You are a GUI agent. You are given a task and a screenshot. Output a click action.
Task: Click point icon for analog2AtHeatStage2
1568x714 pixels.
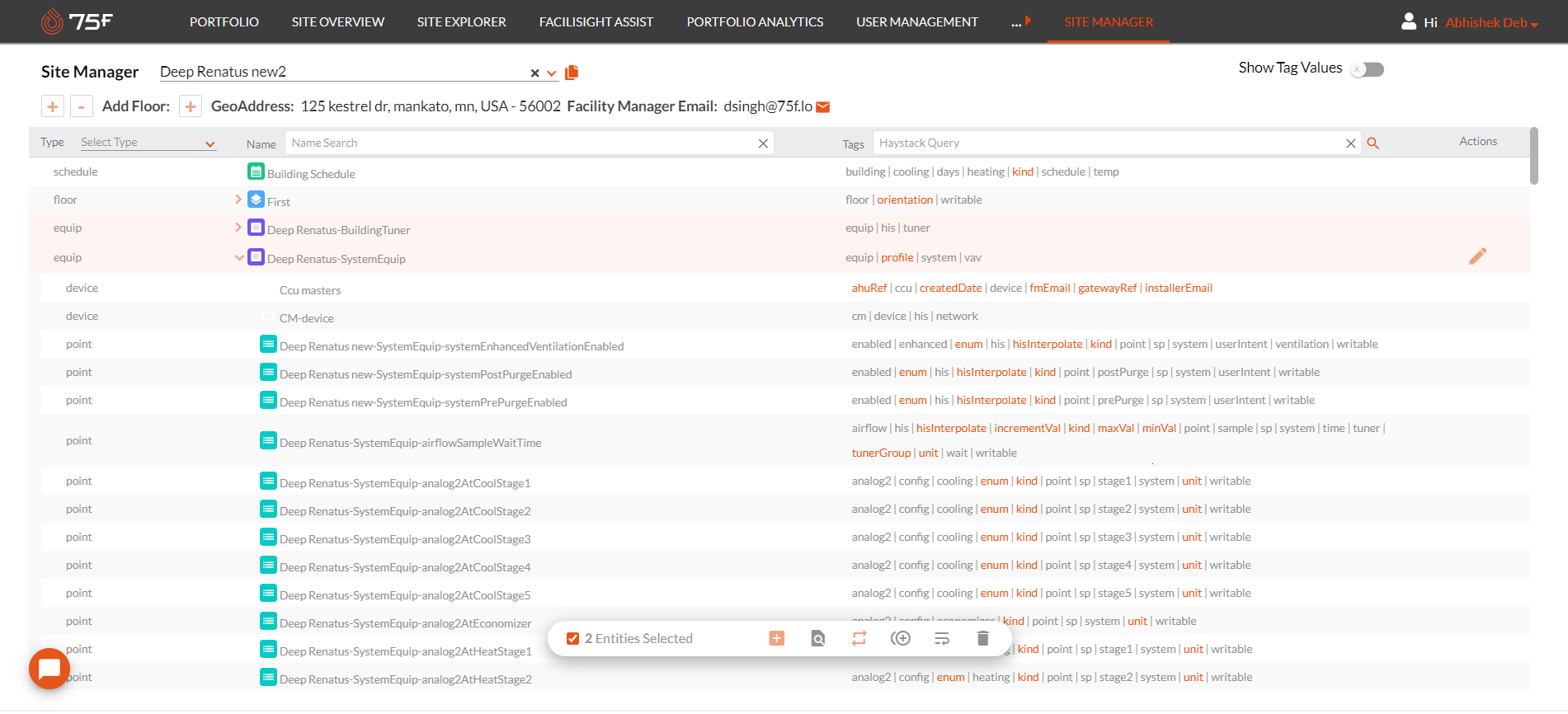[268, 677]
